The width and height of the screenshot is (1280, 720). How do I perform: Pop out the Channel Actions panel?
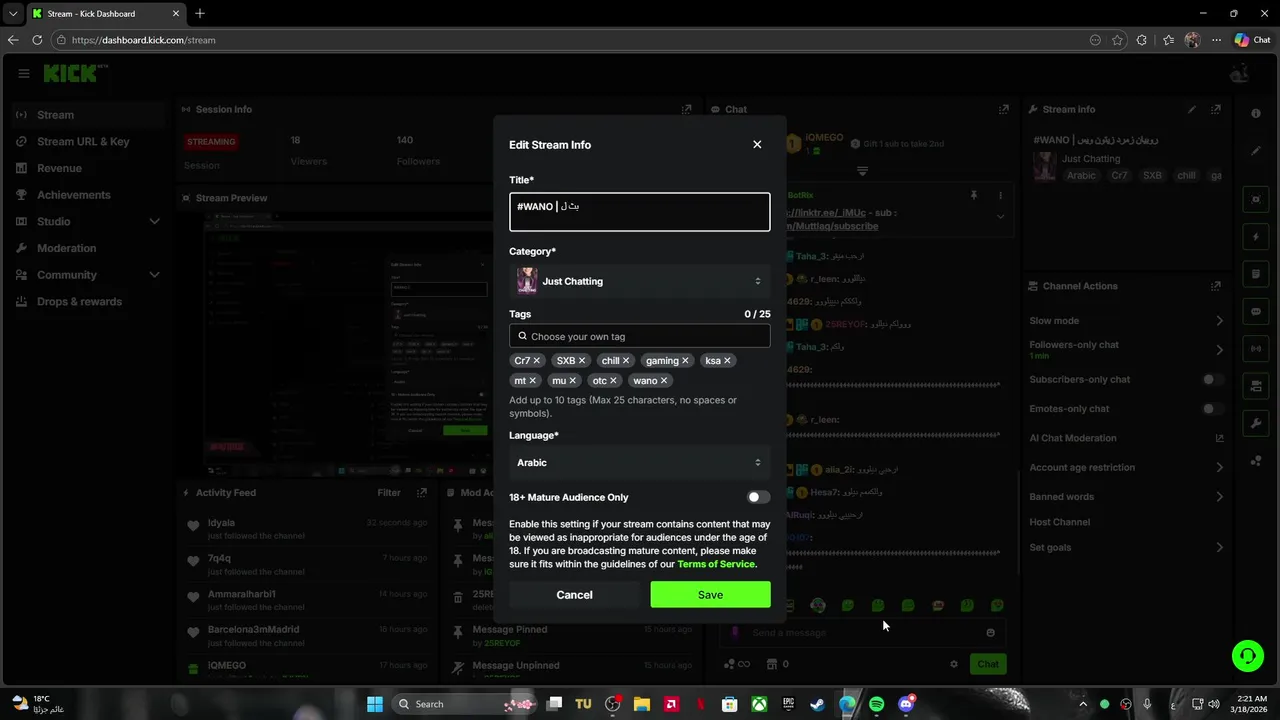click(x=1216, y=286)
